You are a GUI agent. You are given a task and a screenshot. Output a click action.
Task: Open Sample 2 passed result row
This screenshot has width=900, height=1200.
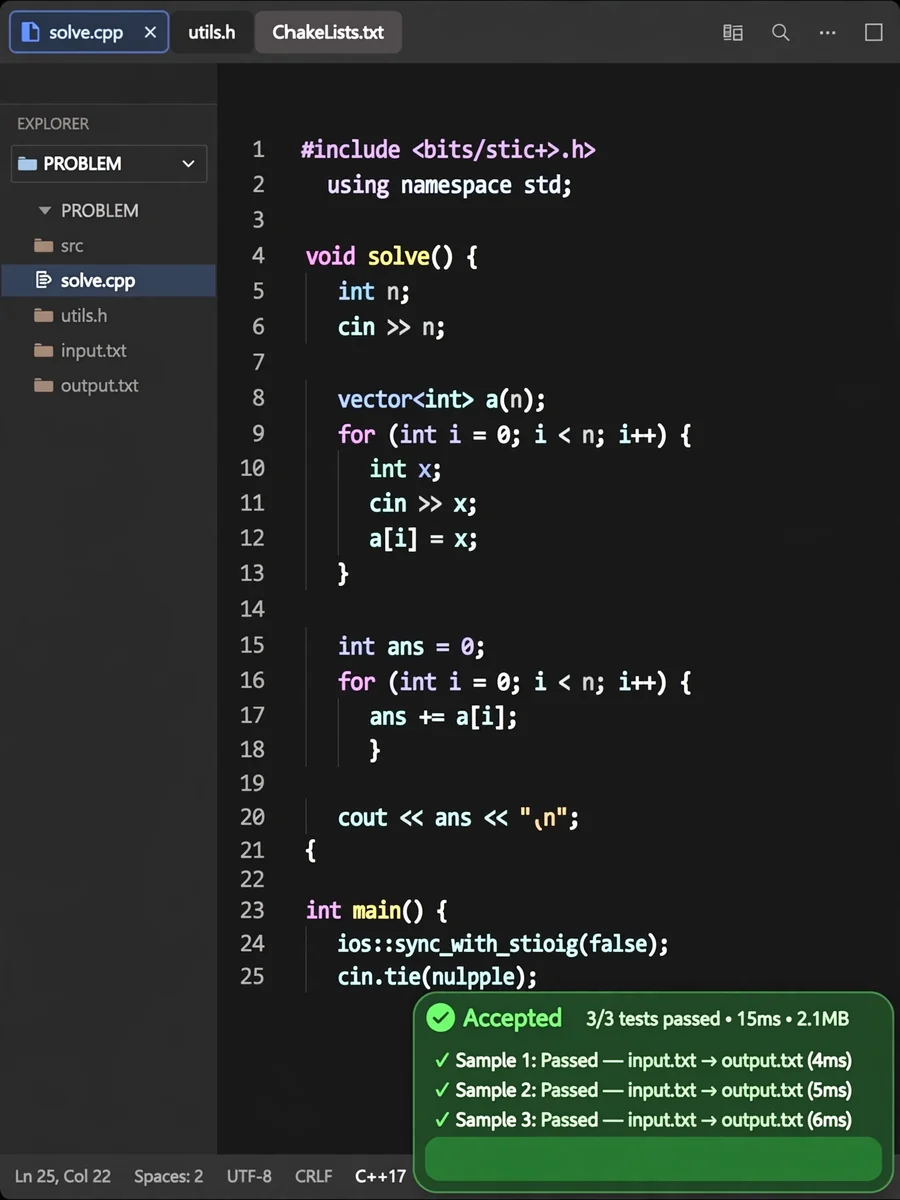pos(643,1091)
